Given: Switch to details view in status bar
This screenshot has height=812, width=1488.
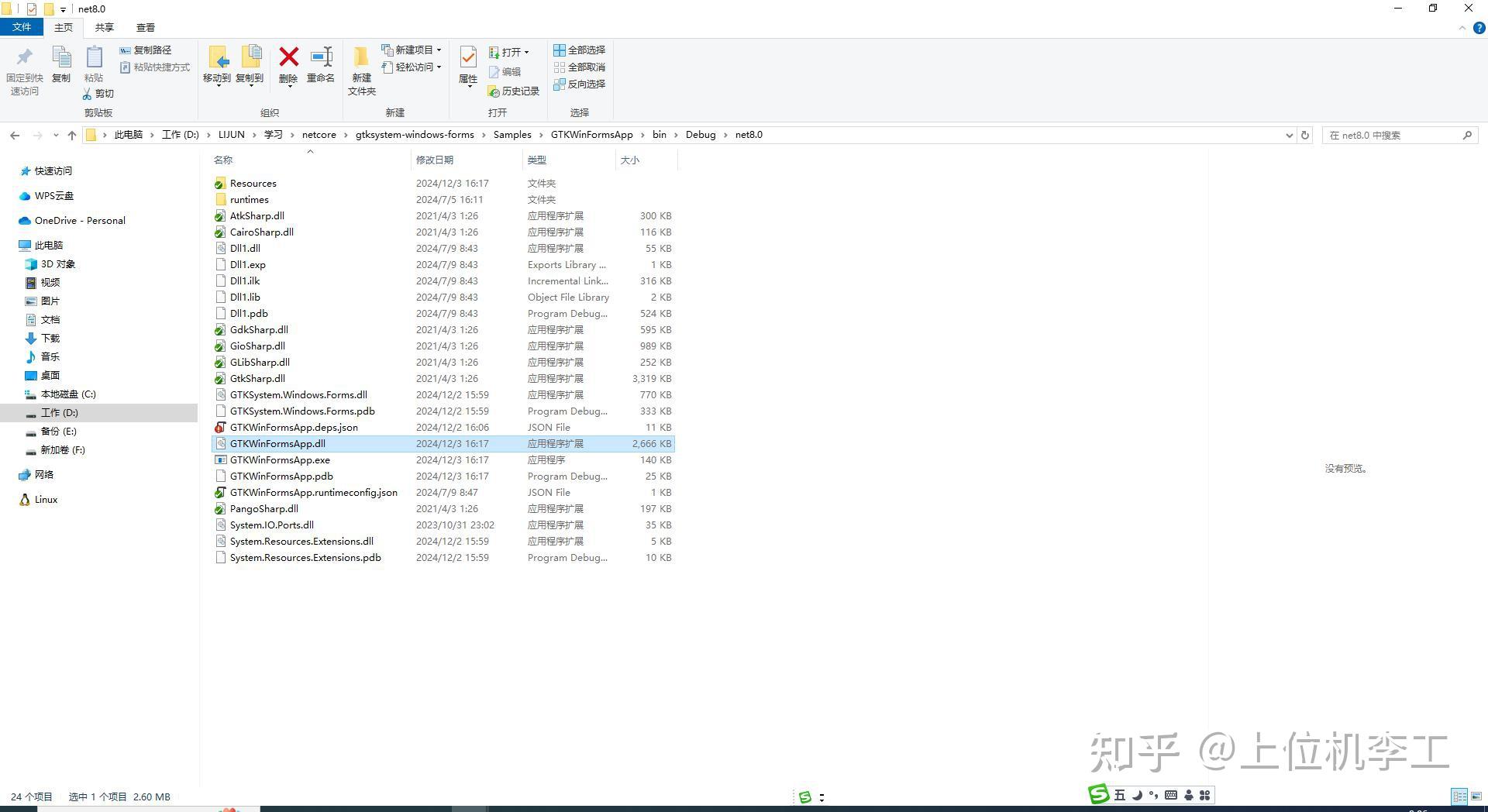Looking at the screenshot, I should (x=1460, y=797).
